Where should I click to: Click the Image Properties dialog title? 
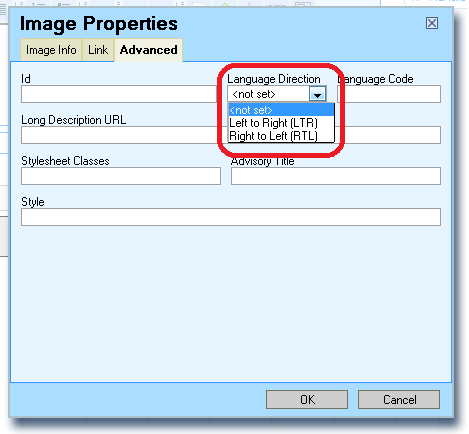99,24
